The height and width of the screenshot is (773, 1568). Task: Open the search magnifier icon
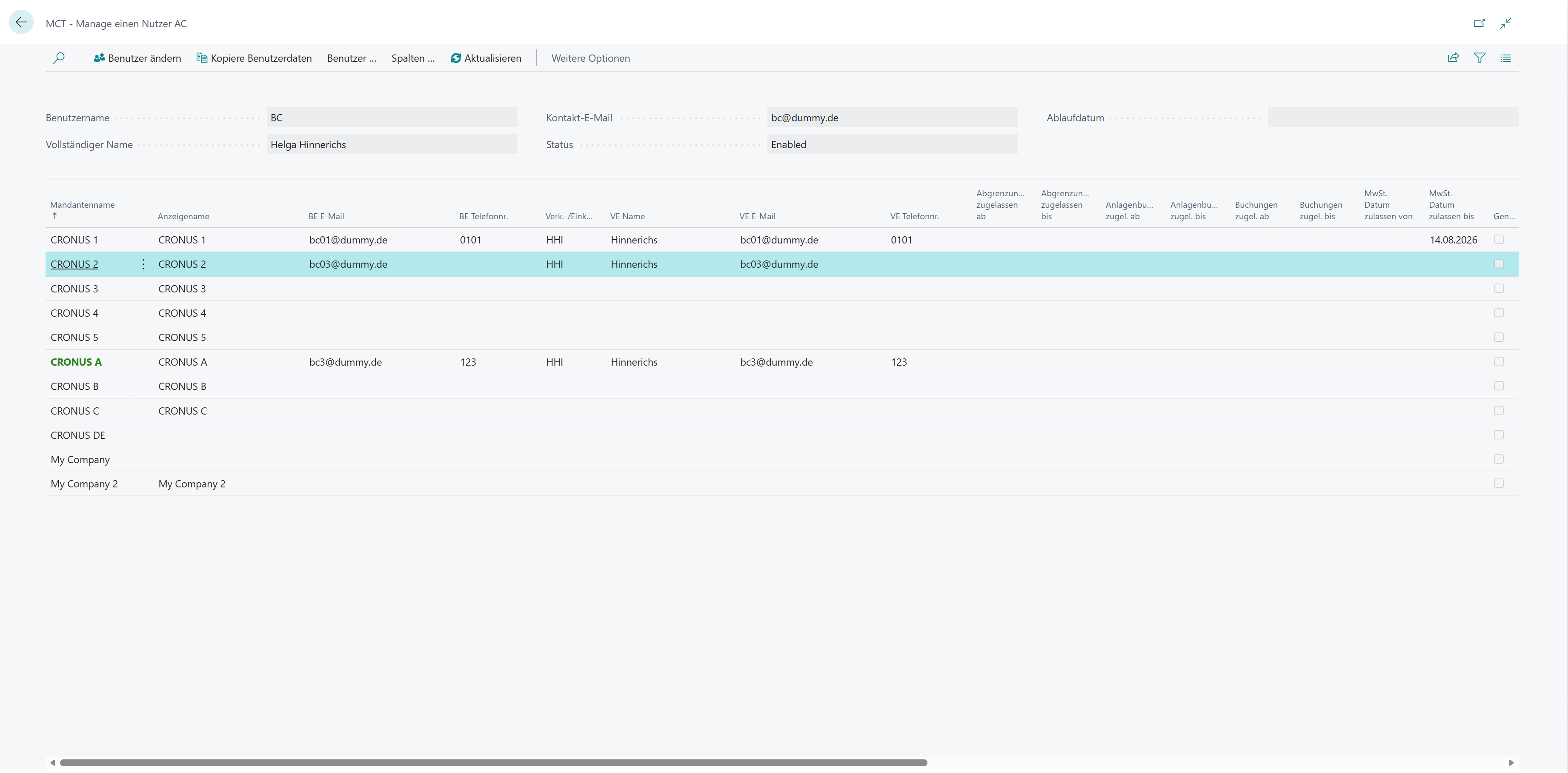click(59, 58)
